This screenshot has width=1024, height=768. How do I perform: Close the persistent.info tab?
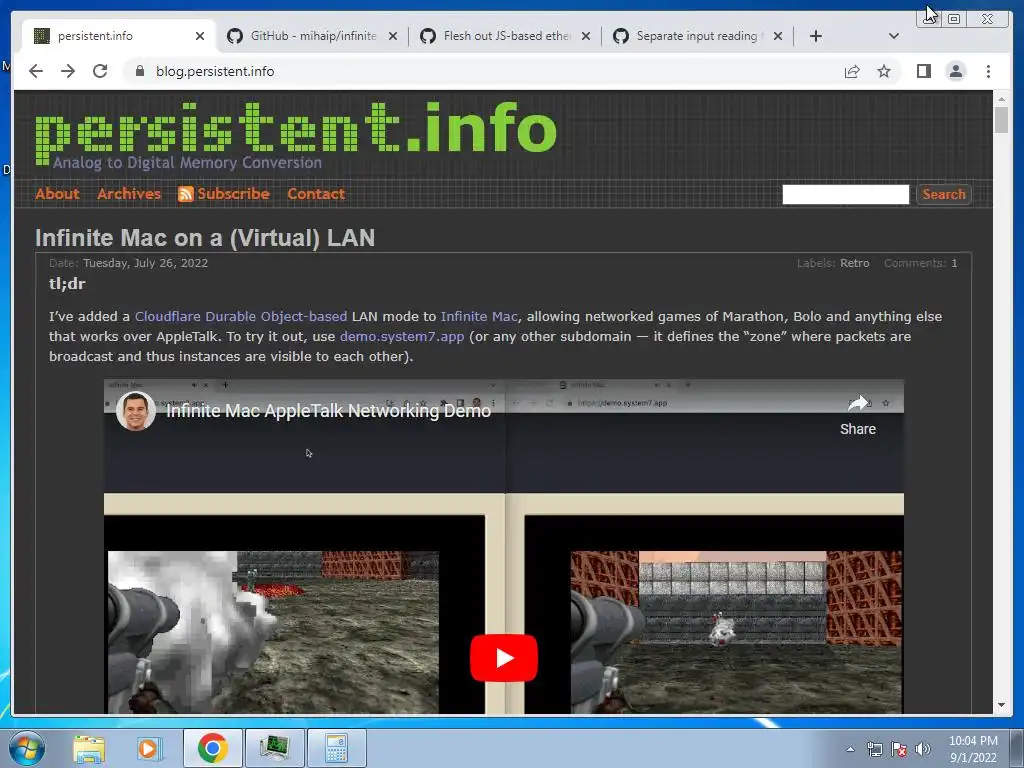[200, 36]
